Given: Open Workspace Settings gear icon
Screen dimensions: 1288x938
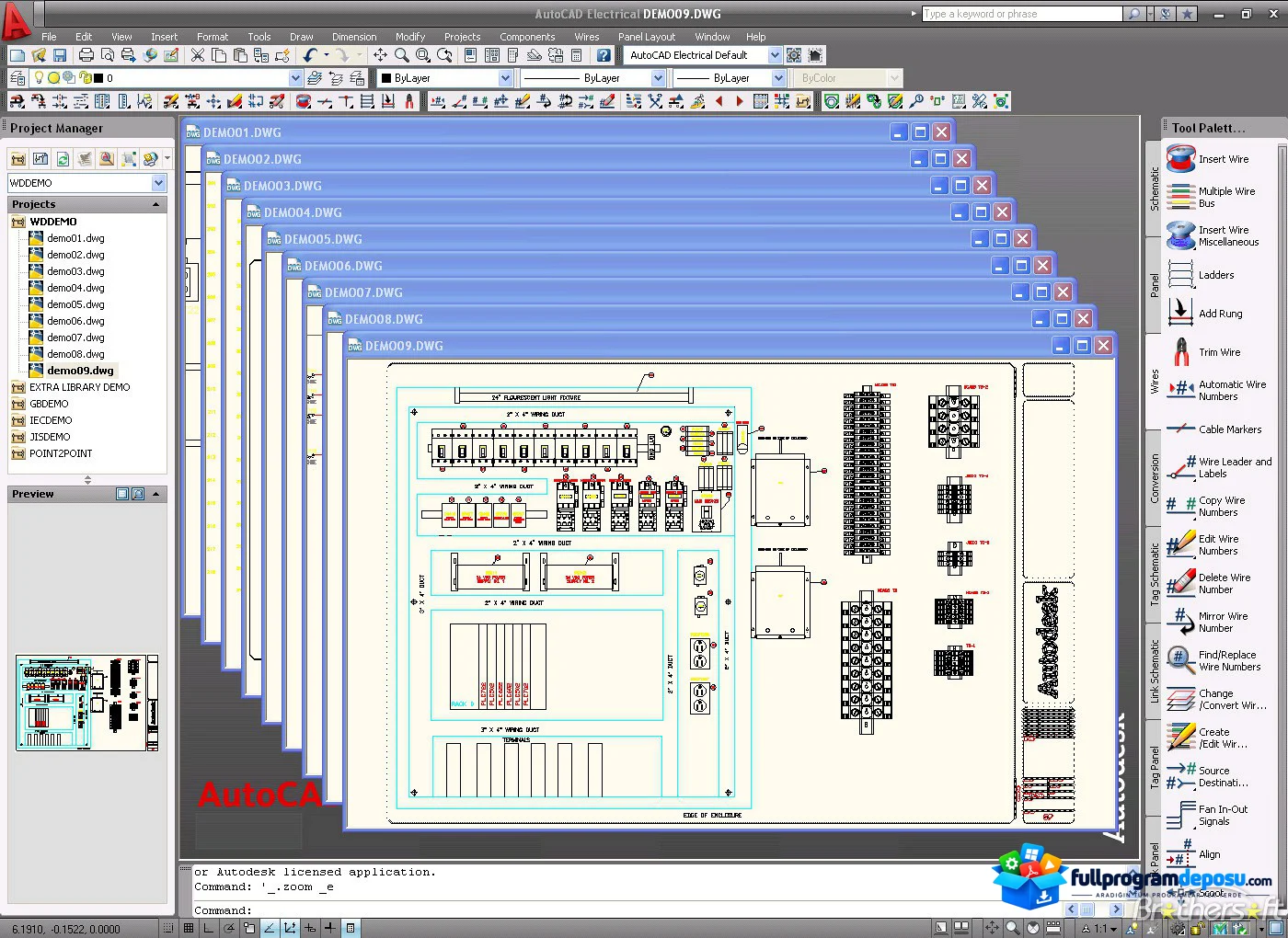Looking at the screenshot, I should pyautogui.click(x=794, y=55).
